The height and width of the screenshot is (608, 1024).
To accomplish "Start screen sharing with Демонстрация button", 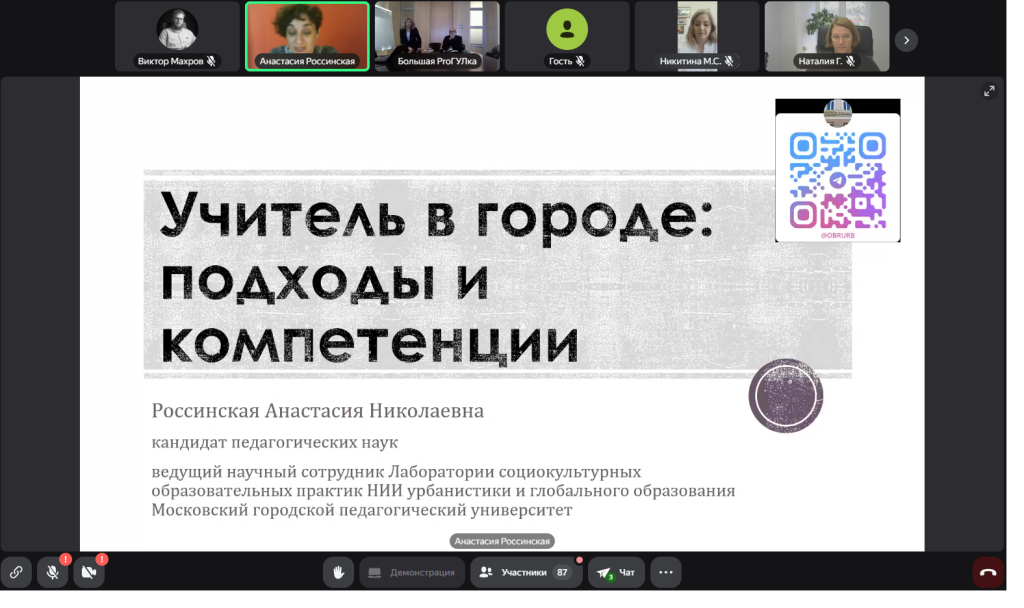I will [x=411, y=573].
